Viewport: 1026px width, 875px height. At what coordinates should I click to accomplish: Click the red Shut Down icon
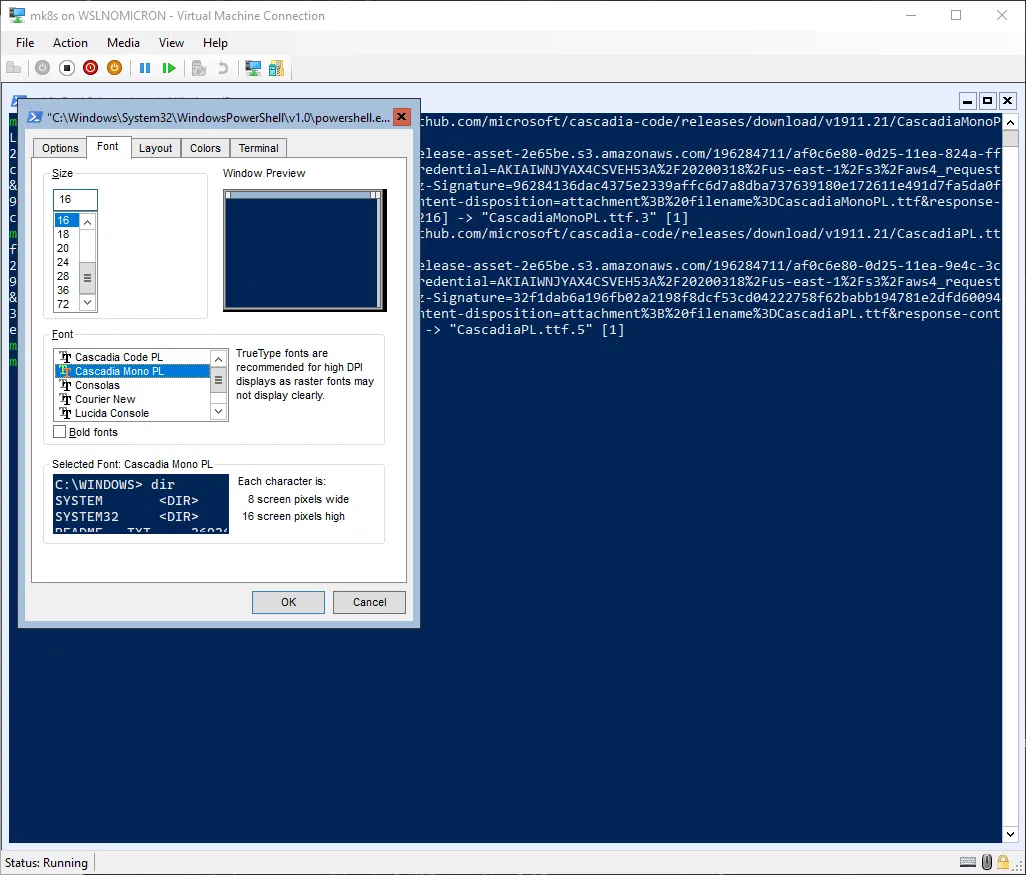tap(91, 68)
